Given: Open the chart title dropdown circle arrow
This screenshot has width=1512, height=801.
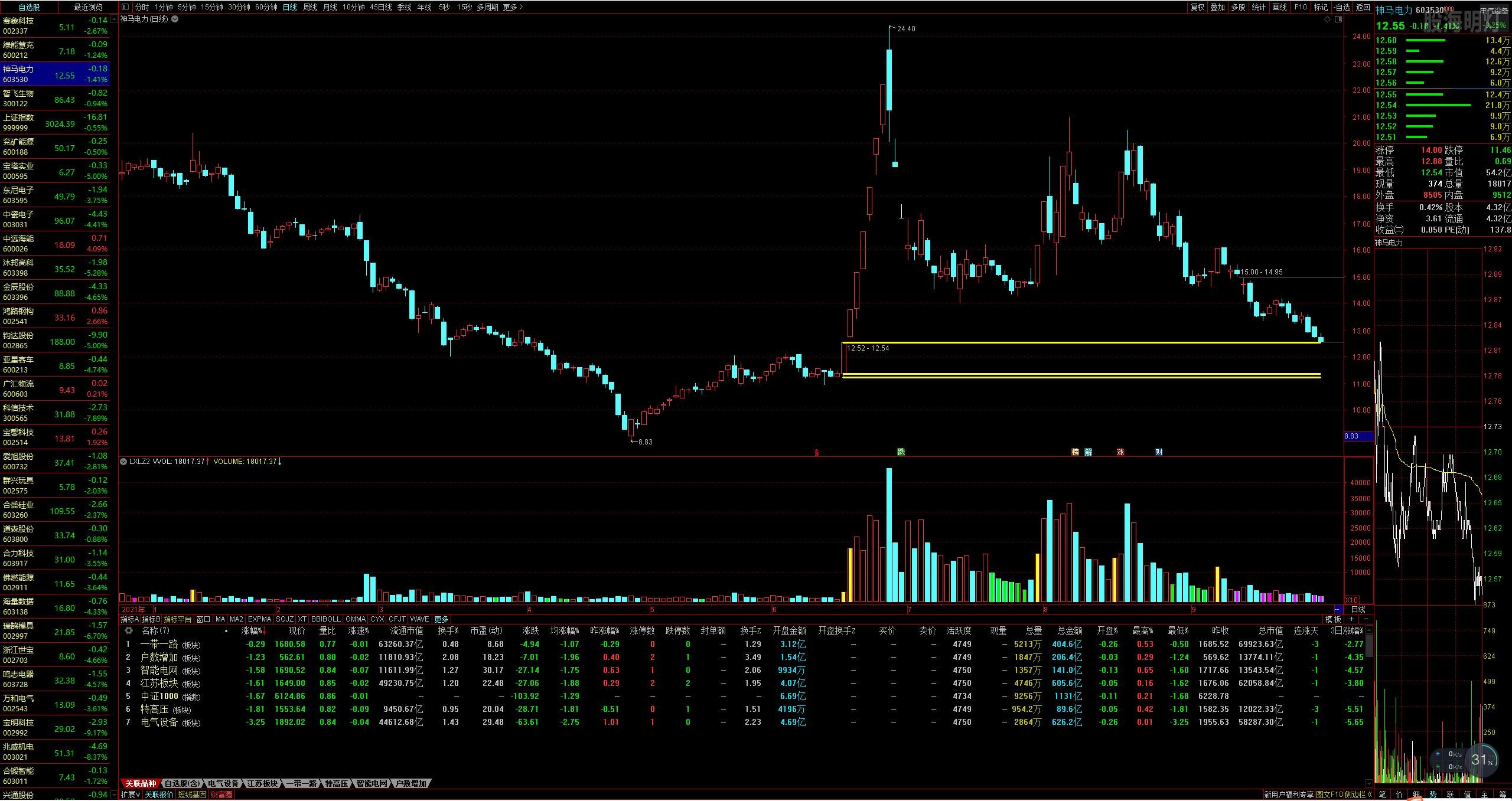Looking at the screenshot, I should point(175,19).
